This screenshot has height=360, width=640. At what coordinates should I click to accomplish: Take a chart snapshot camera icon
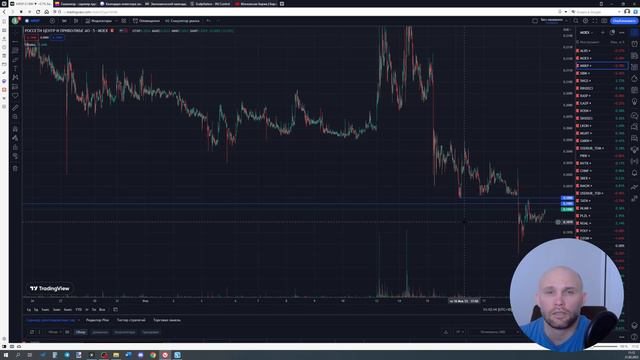604,21
